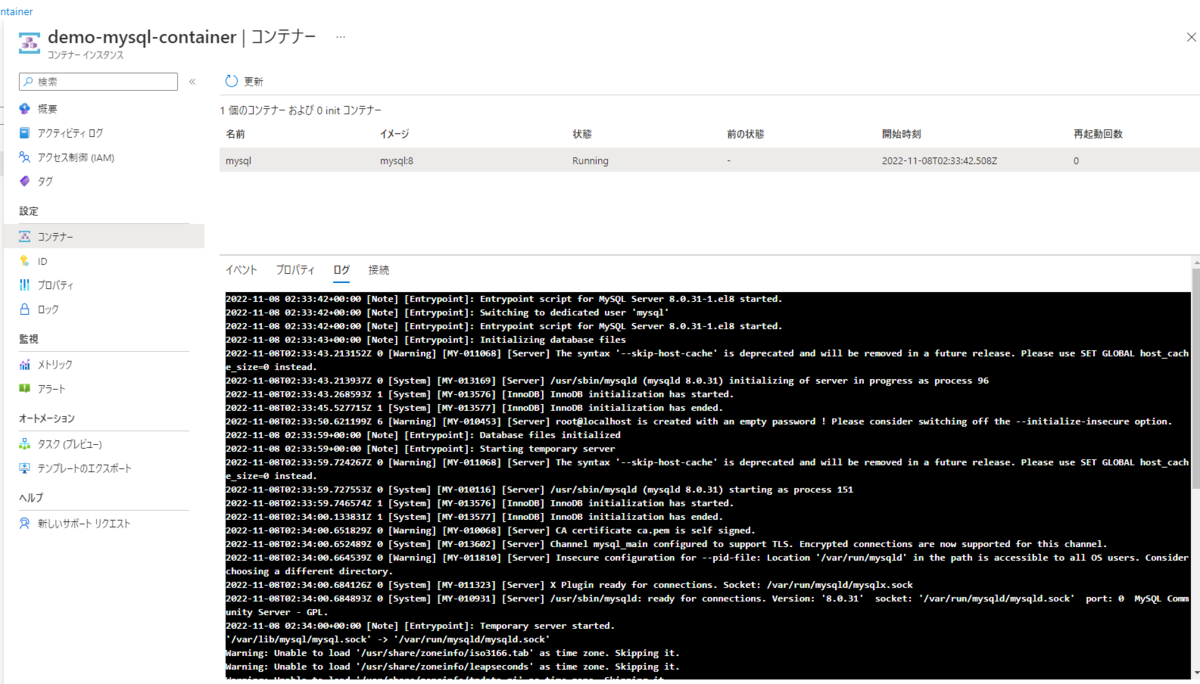Switch to the プロパティ tab
Screen dimensions: 1200x684
295,270
